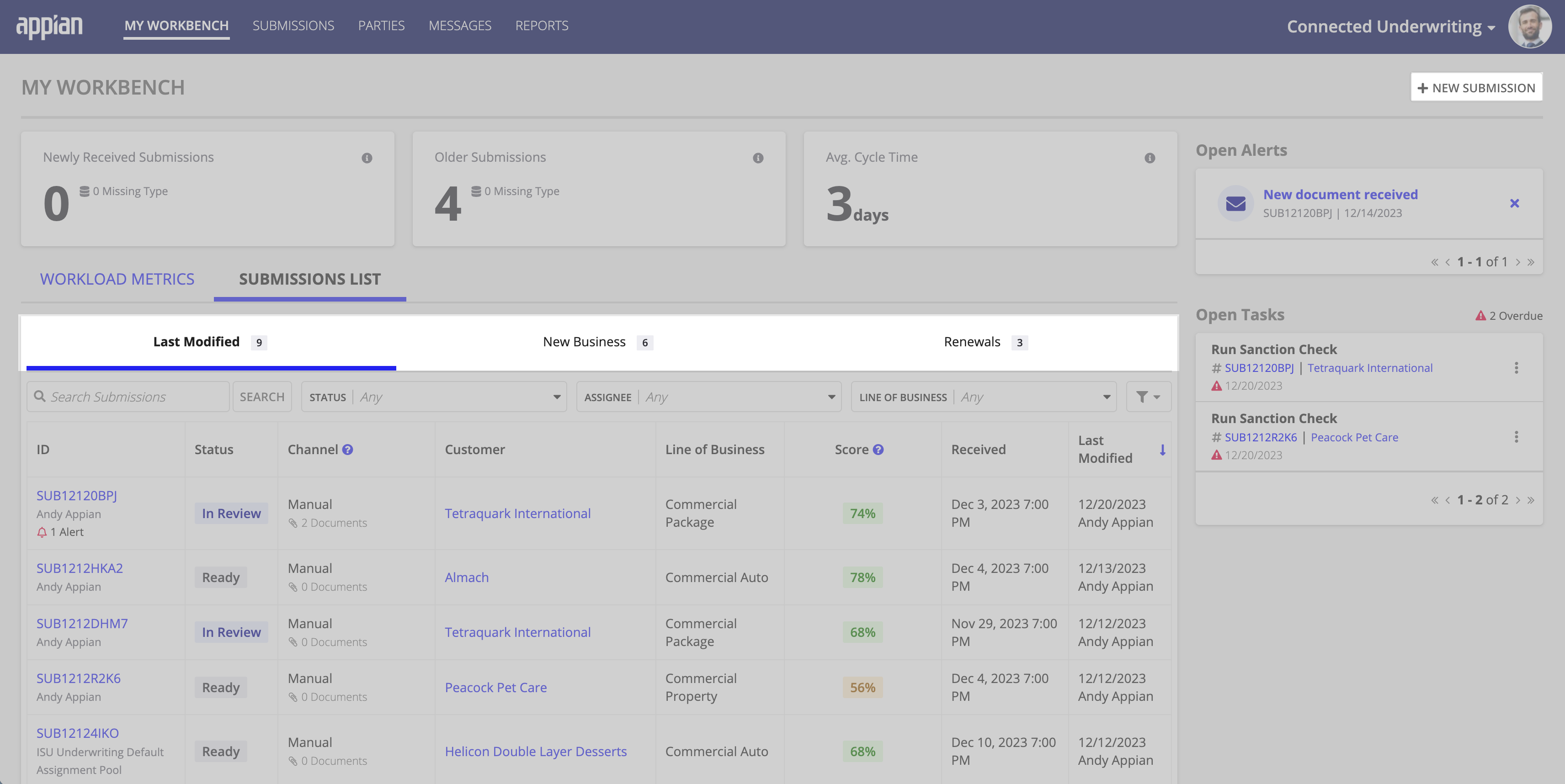Open the New document received alert link

pos(1340,195)
